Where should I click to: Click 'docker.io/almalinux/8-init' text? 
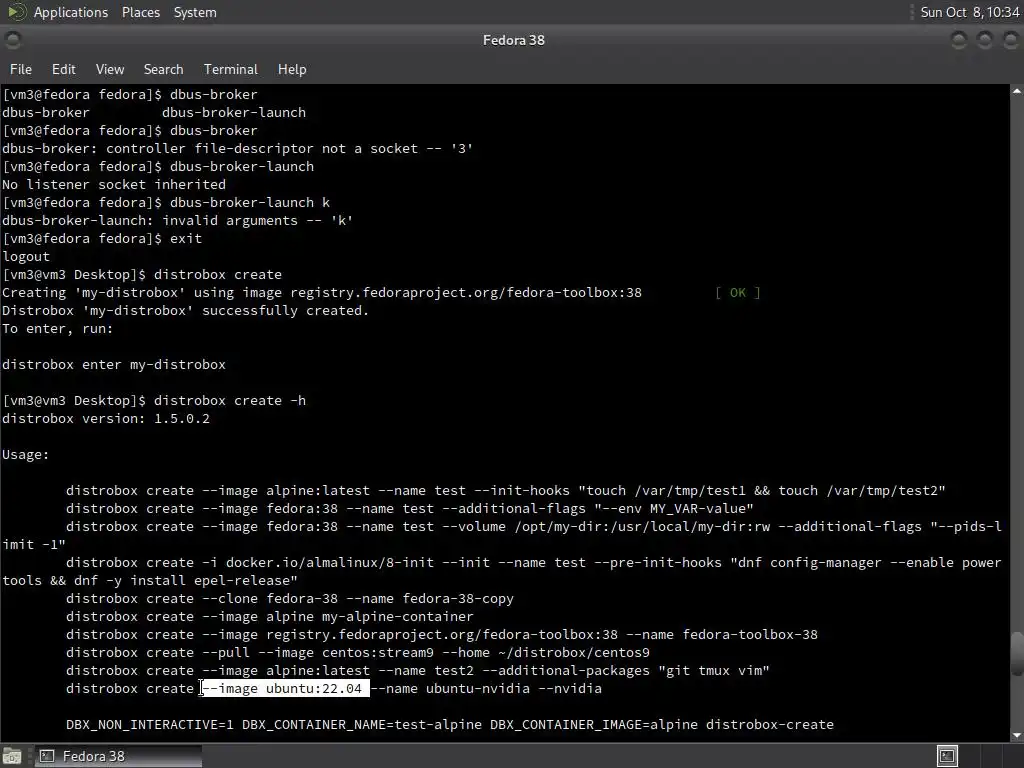pos(330,562)
